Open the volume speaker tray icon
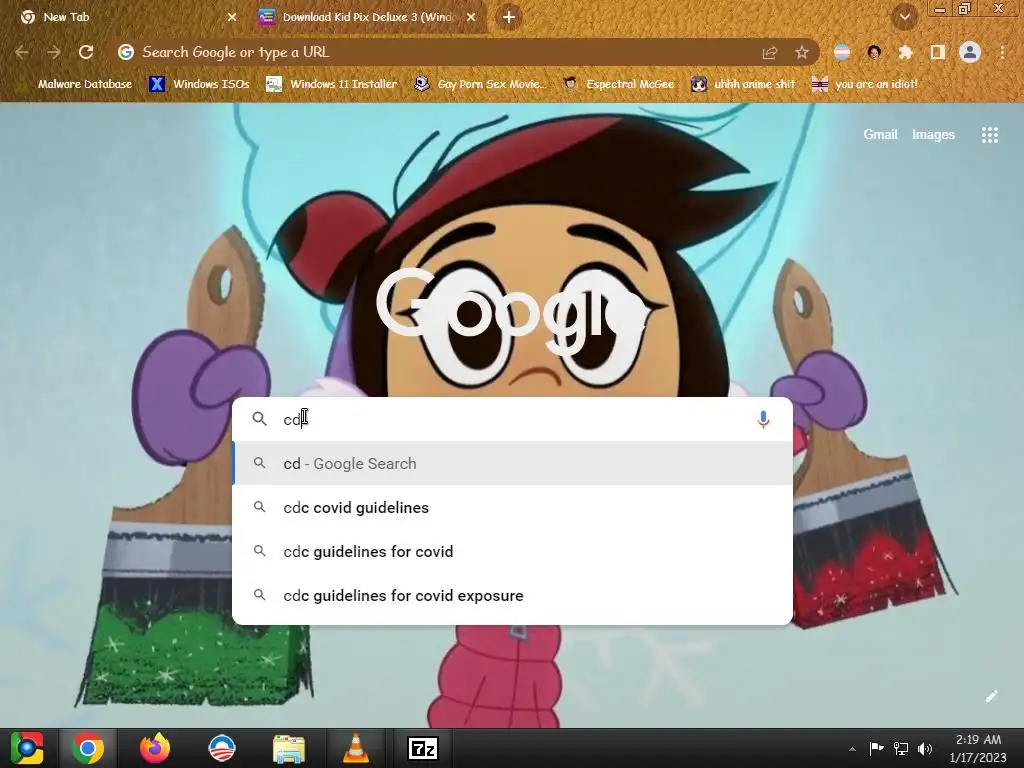 [925, 748]
